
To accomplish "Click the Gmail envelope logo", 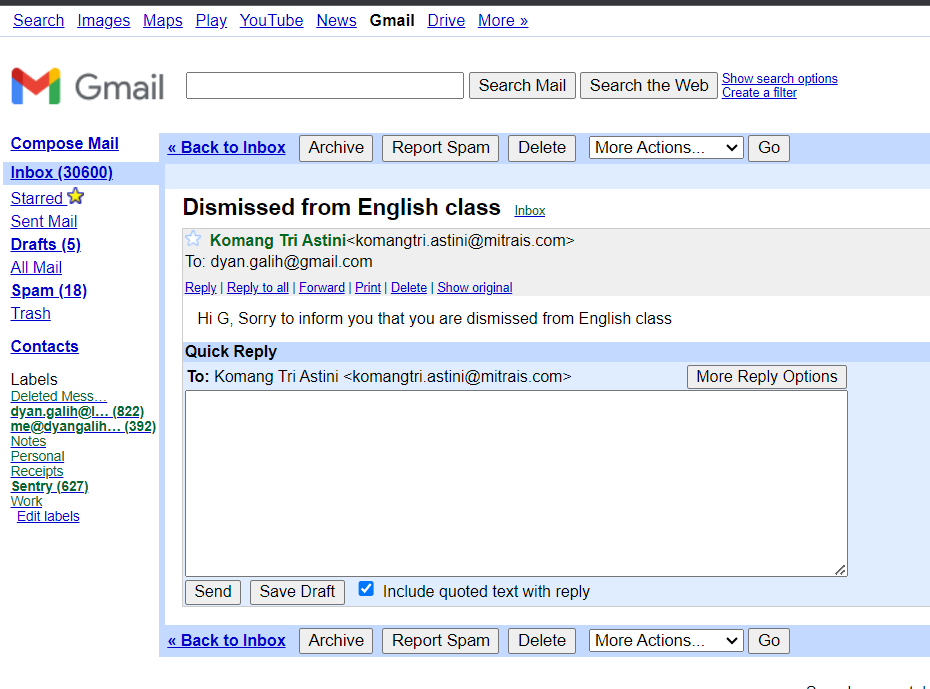I will click(36, 87).
